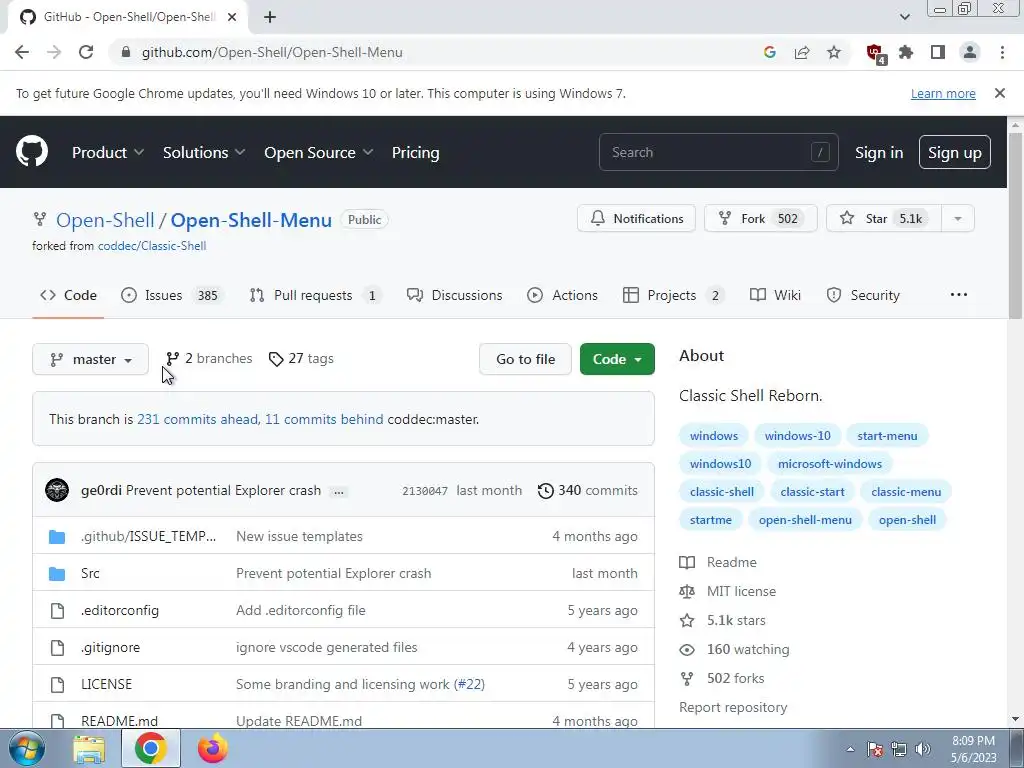This screenshot has width=1024, height=768.
Task: Open the .github folder icon
Action: coord(57,537)
